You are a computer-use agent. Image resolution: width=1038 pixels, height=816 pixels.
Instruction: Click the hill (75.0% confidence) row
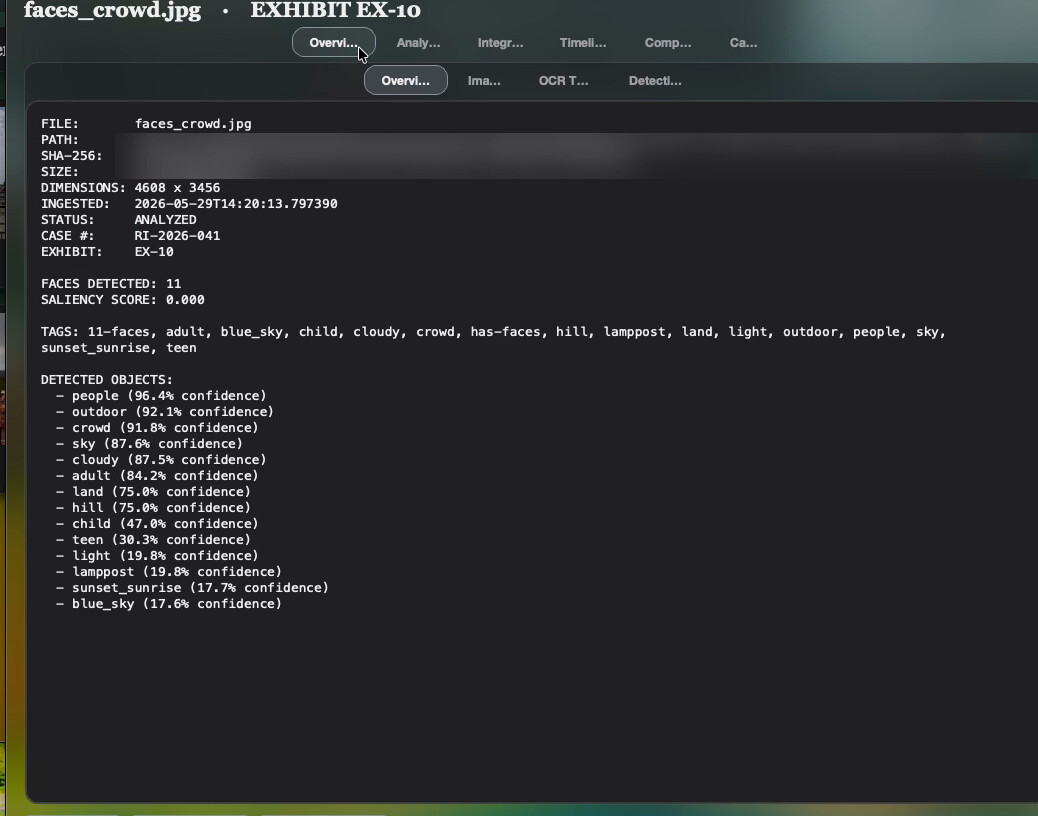[x=153, y=508]
